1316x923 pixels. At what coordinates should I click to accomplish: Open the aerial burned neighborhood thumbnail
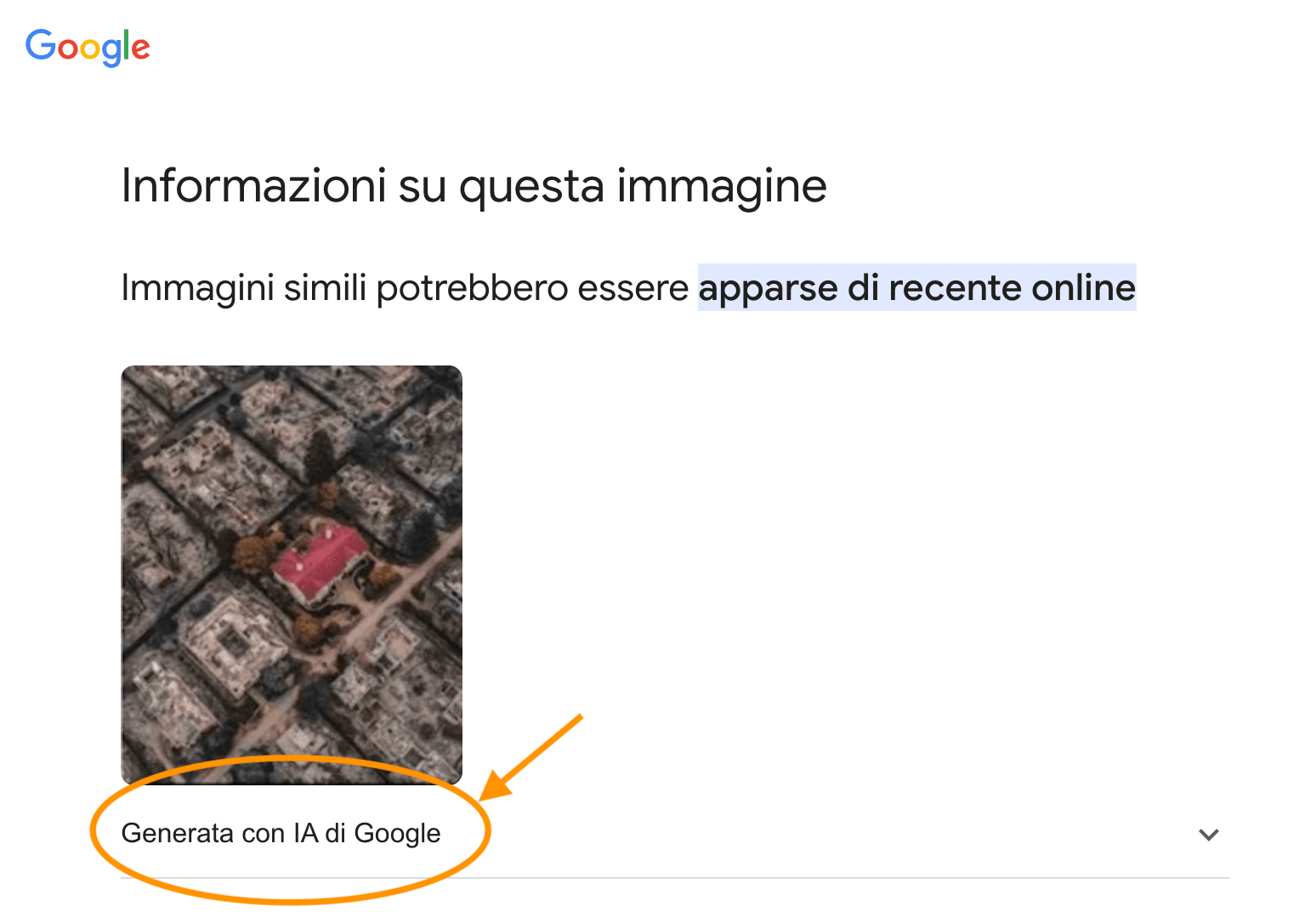[x=292, y=575]
